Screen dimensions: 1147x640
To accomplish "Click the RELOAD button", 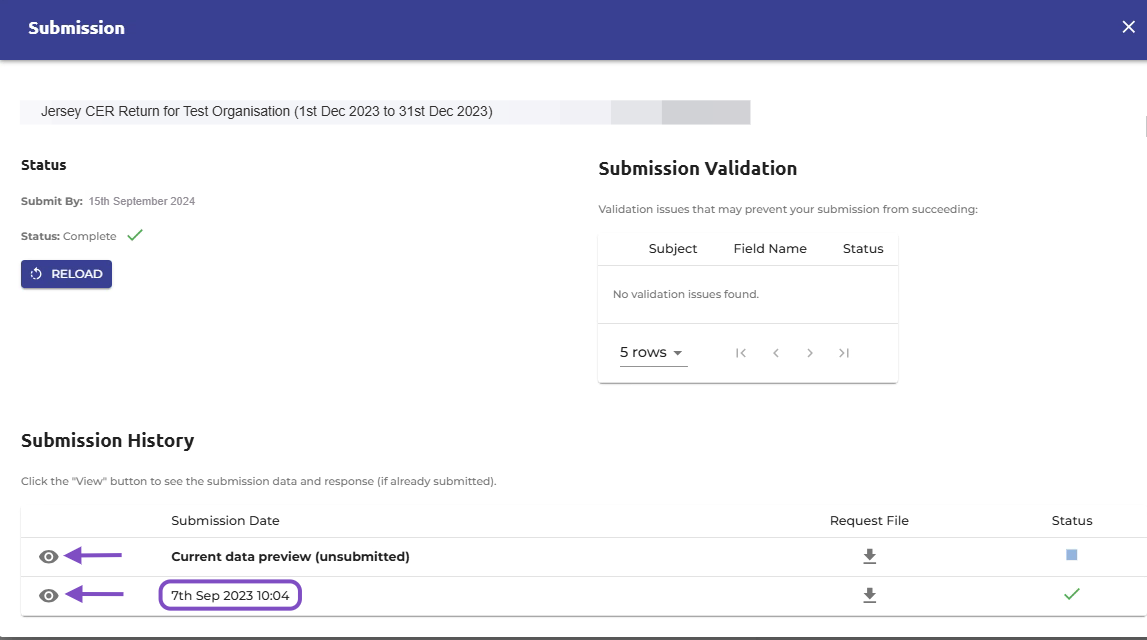I will pos(67,274).
